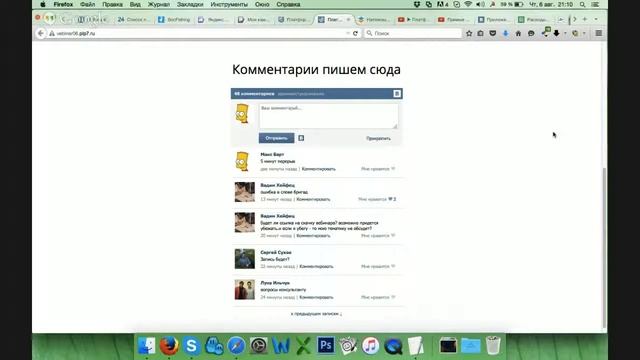Click the browser back arrow button
Screen dimensions: 640x360
point(40,33)
